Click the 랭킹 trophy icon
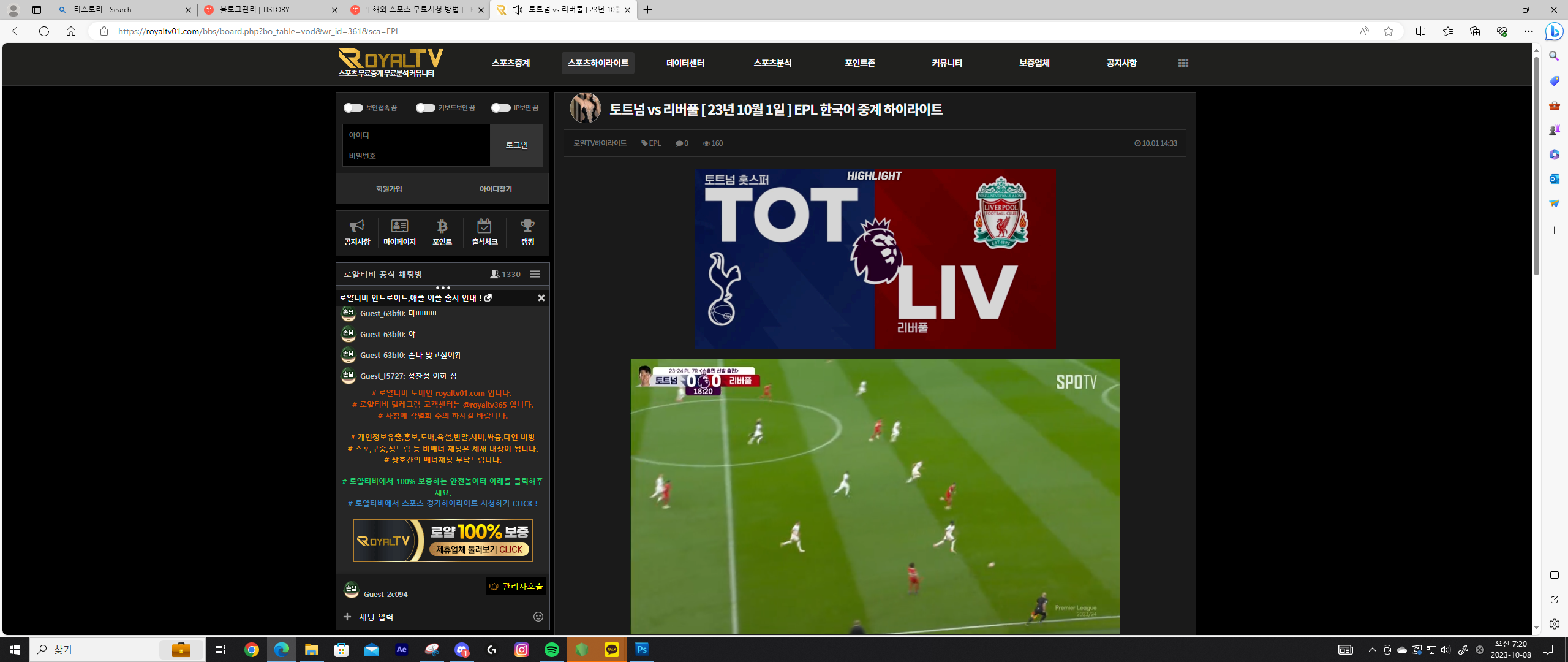 pos(527,227)
